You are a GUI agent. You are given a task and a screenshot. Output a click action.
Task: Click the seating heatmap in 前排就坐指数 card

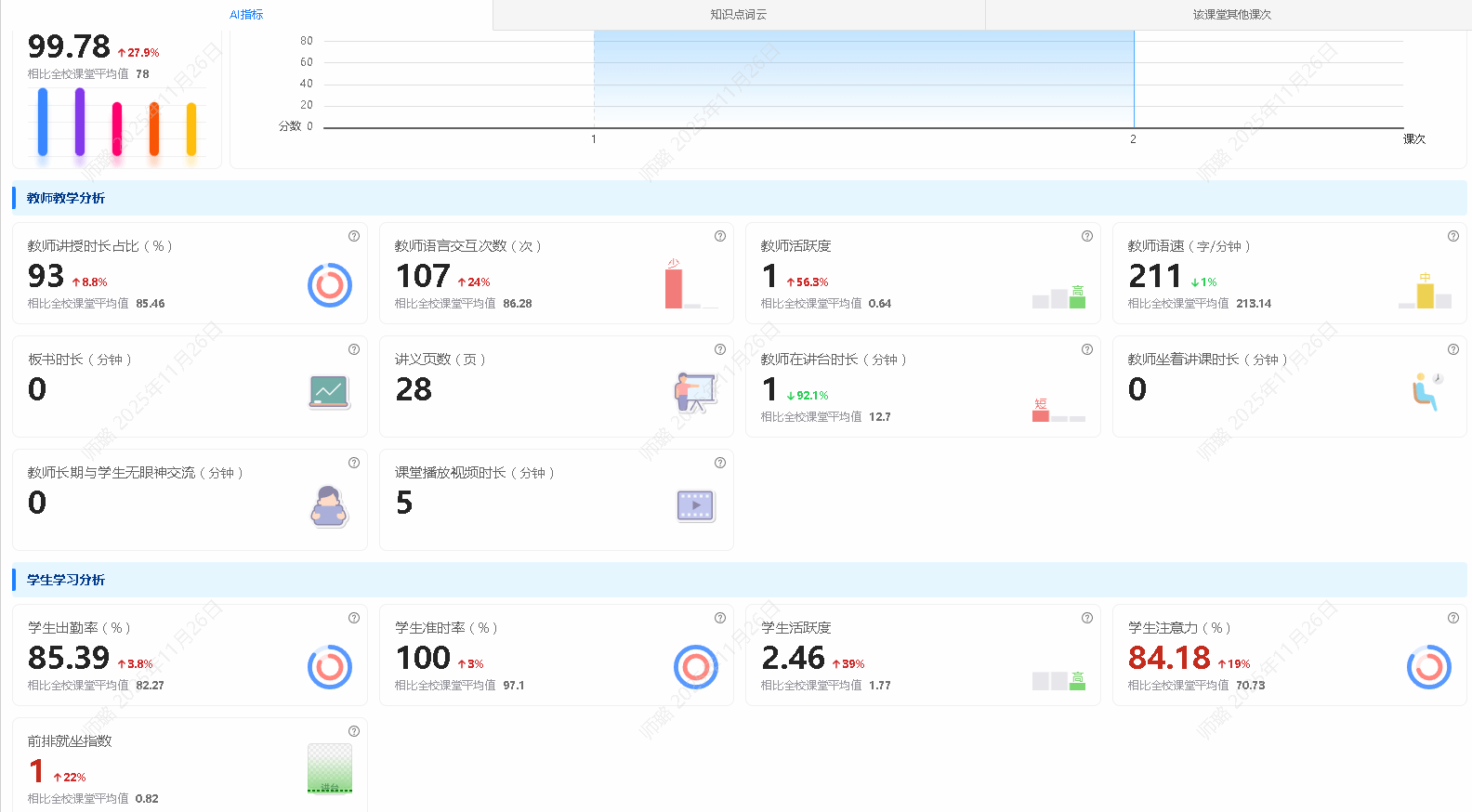[330, 768]
